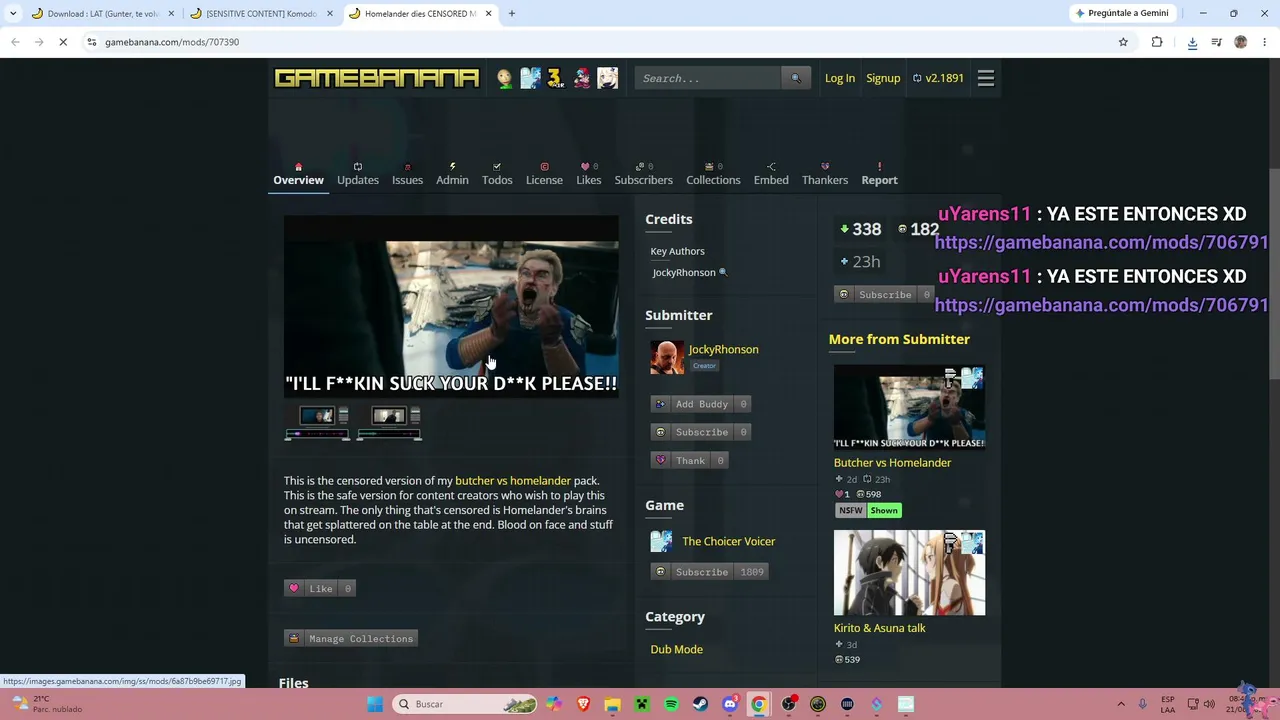Open the 'butcher vs homelander' link in the description
The height and width of the screenshot is (720, 1280).
[513, 481]
